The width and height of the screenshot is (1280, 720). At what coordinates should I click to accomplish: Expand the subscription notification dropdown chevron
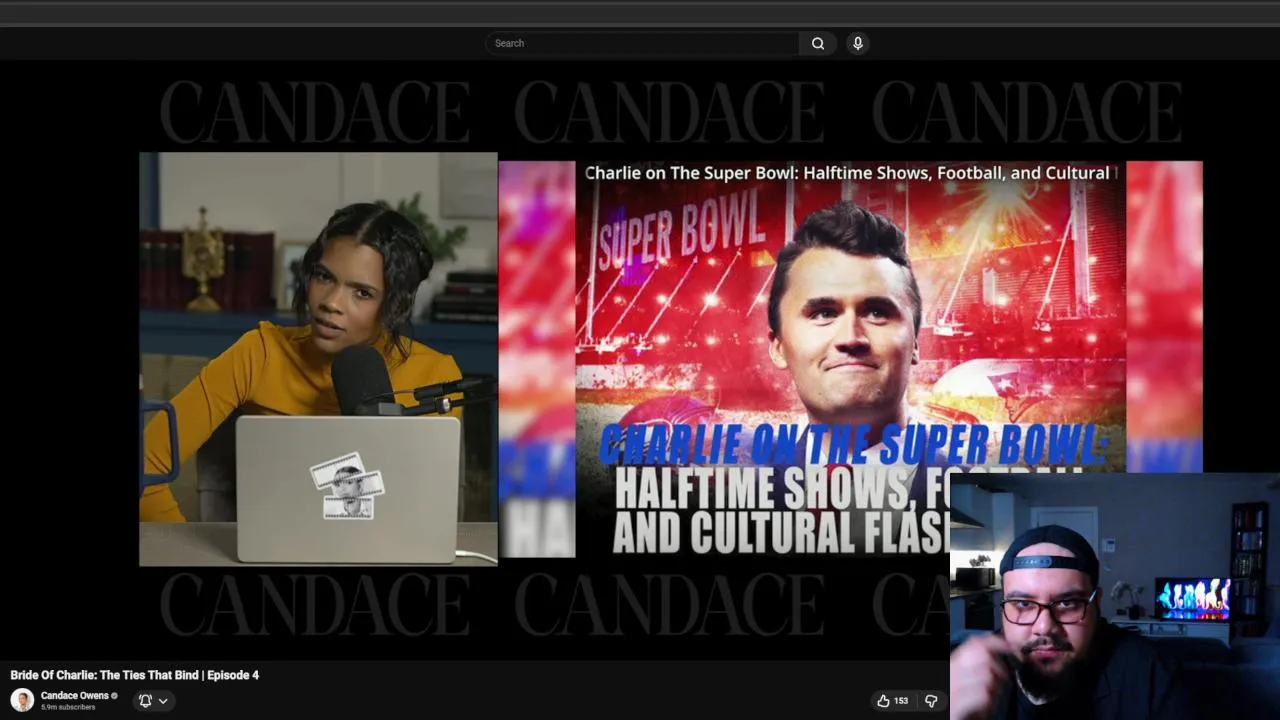(x=163, y=701)
